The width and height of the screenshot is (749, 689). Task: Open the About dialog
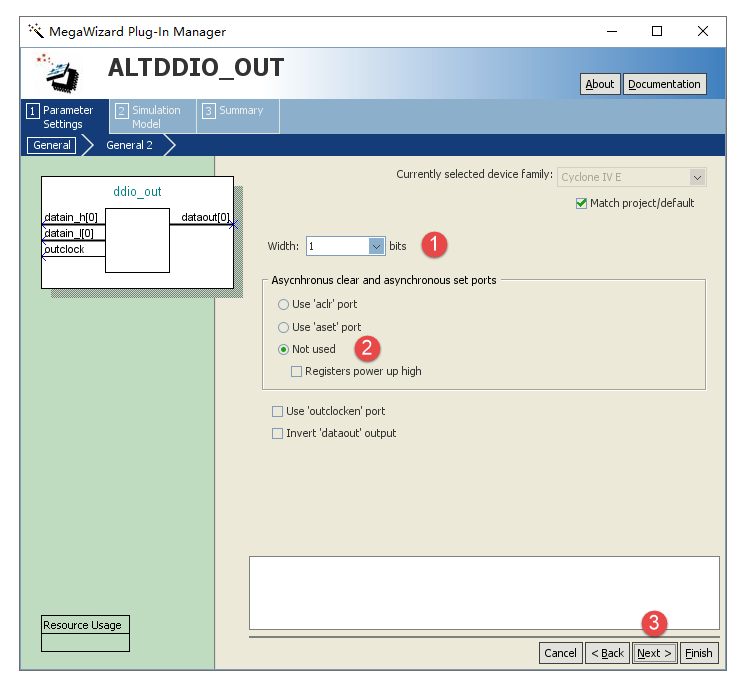[x=600, y=84]
